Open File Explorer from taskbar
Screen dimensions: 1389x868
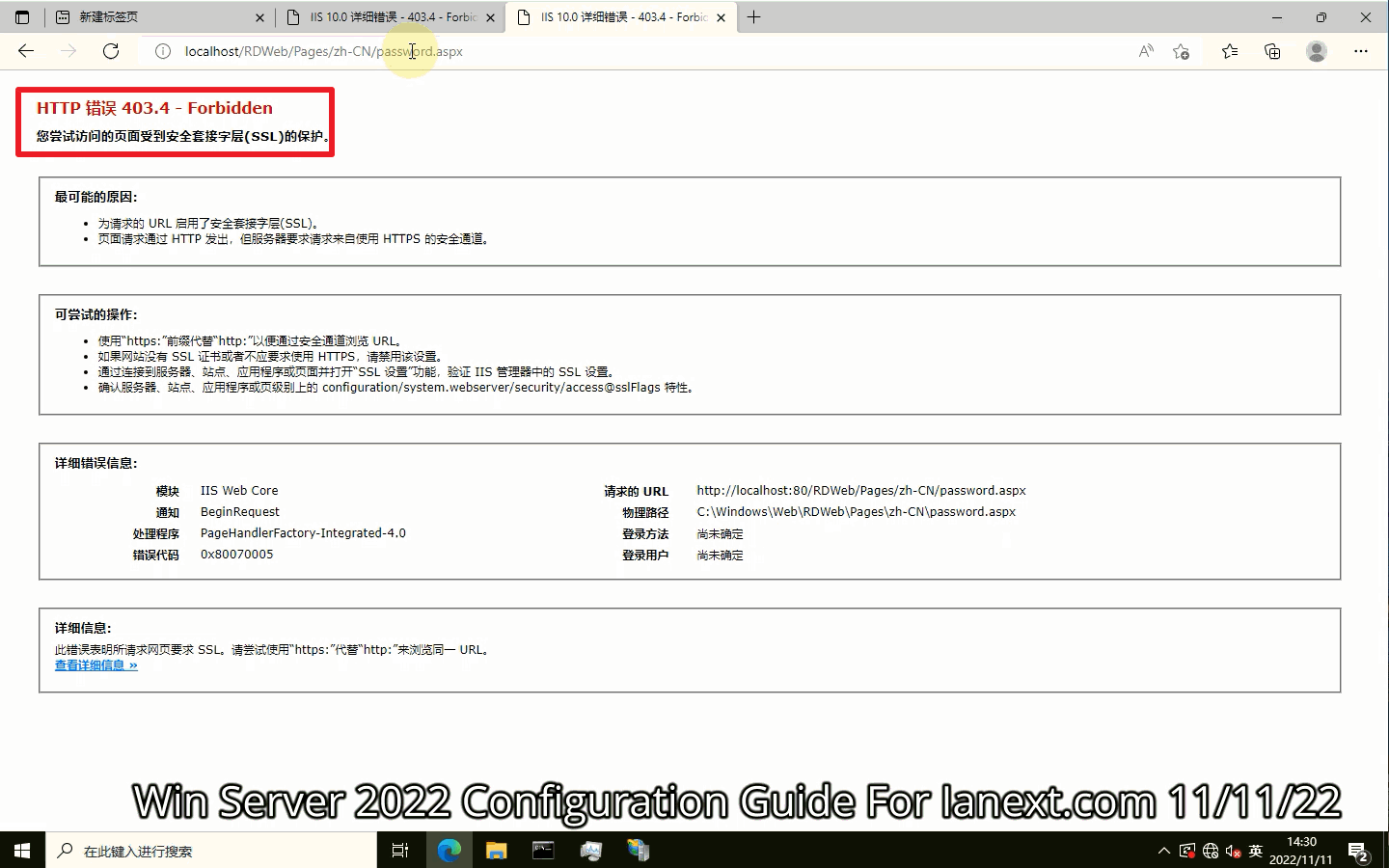tap(496, 851)
